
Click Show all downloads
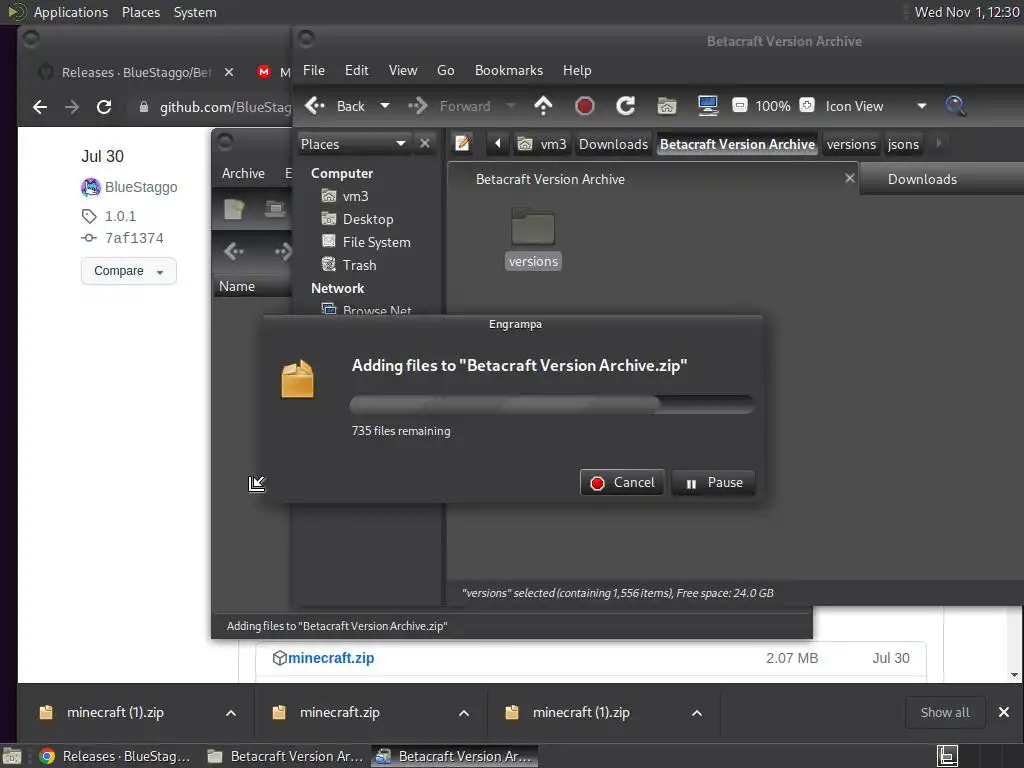(944, 712)
